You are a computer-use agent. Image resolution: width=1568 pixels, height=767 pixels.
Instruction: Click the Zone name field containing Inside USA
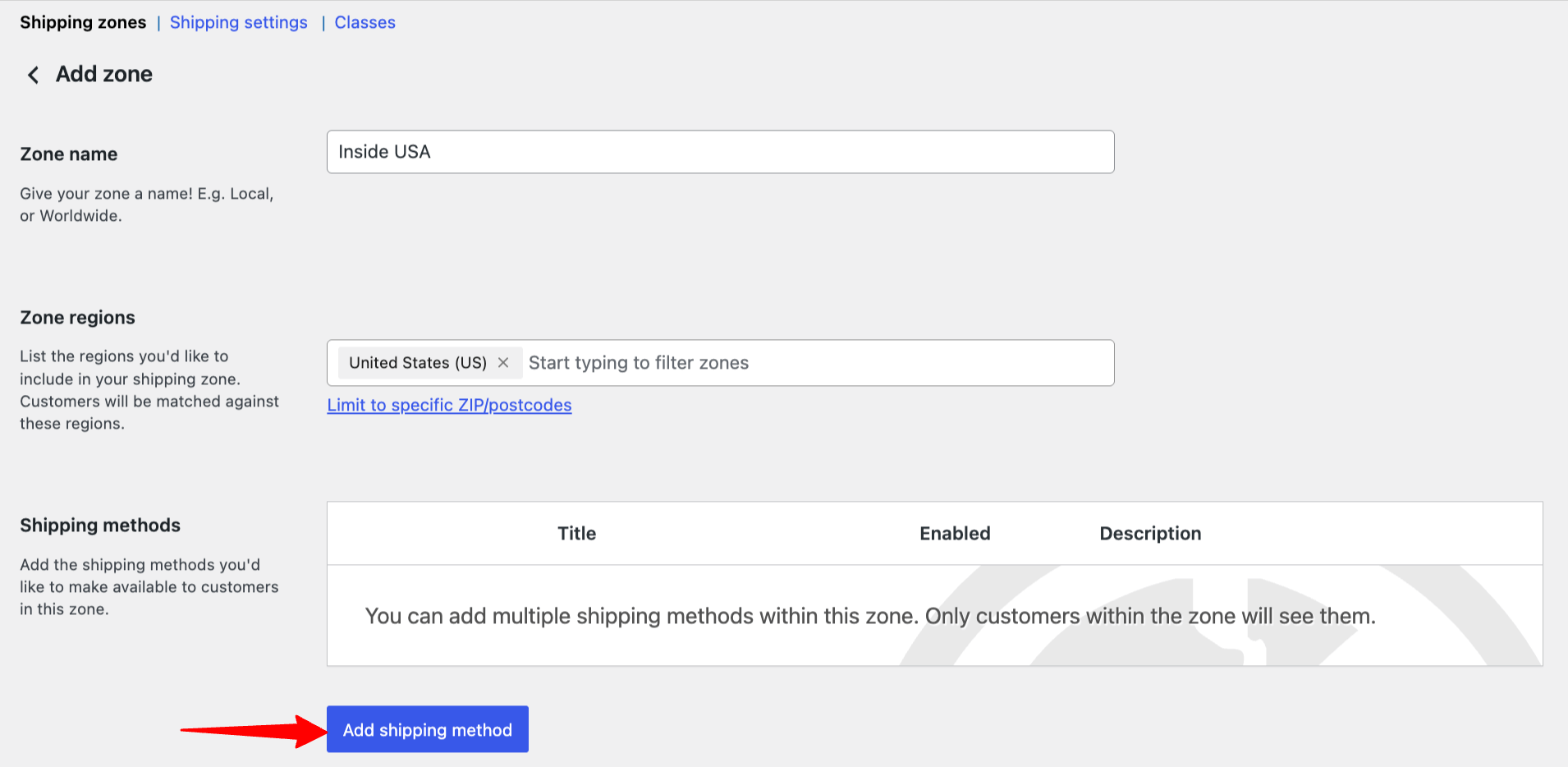click(x=719, y=152)
